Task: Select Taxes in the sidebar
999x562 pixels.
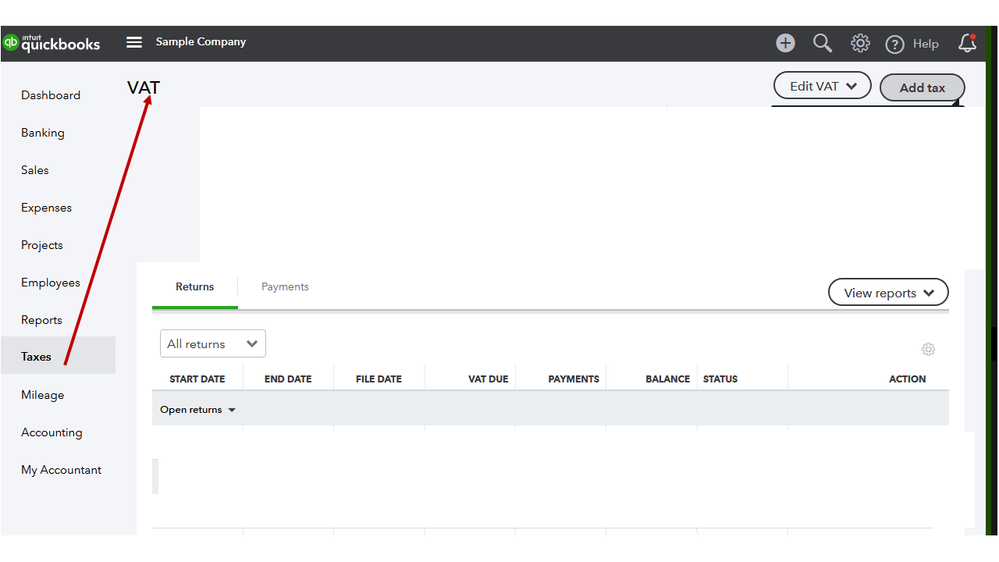Action: 58,355
